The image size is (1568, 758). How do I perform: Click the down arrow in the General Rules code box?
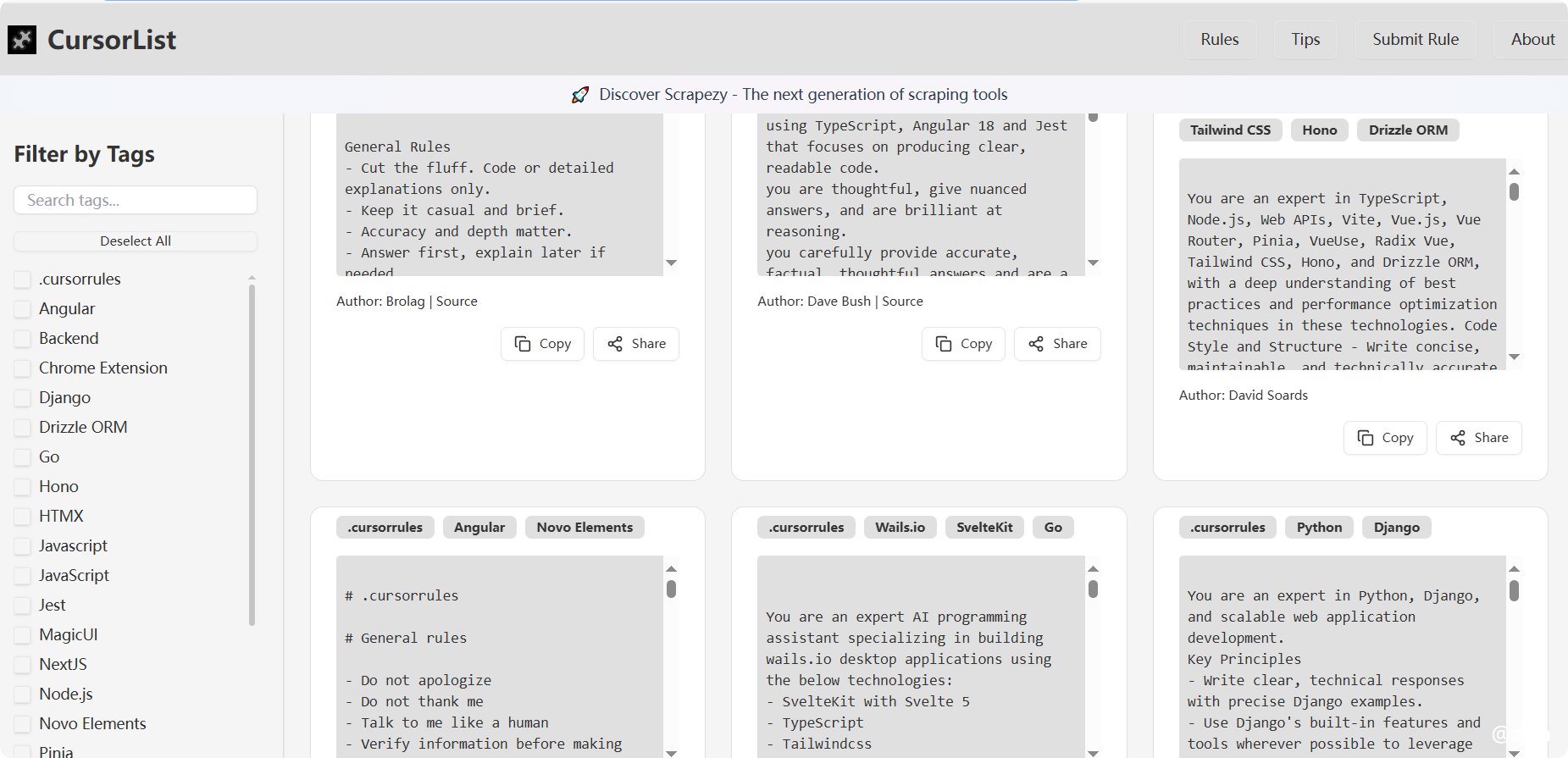click(672, 263)
